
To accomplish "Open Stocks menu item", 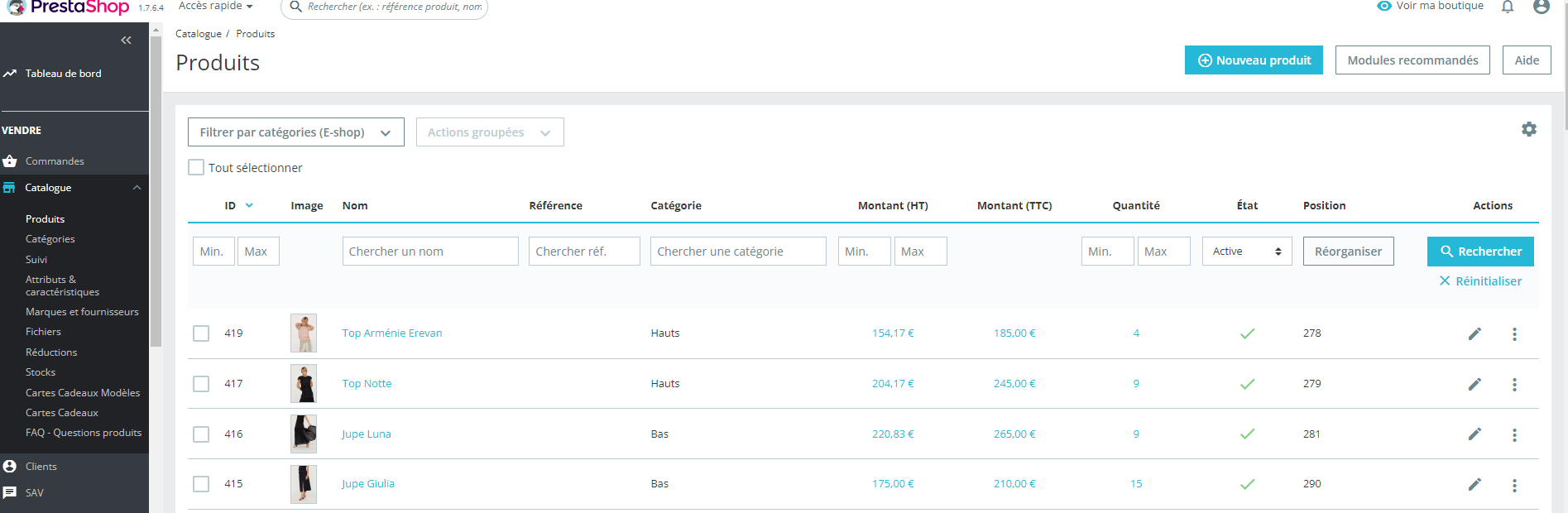I will coord(41,372).
